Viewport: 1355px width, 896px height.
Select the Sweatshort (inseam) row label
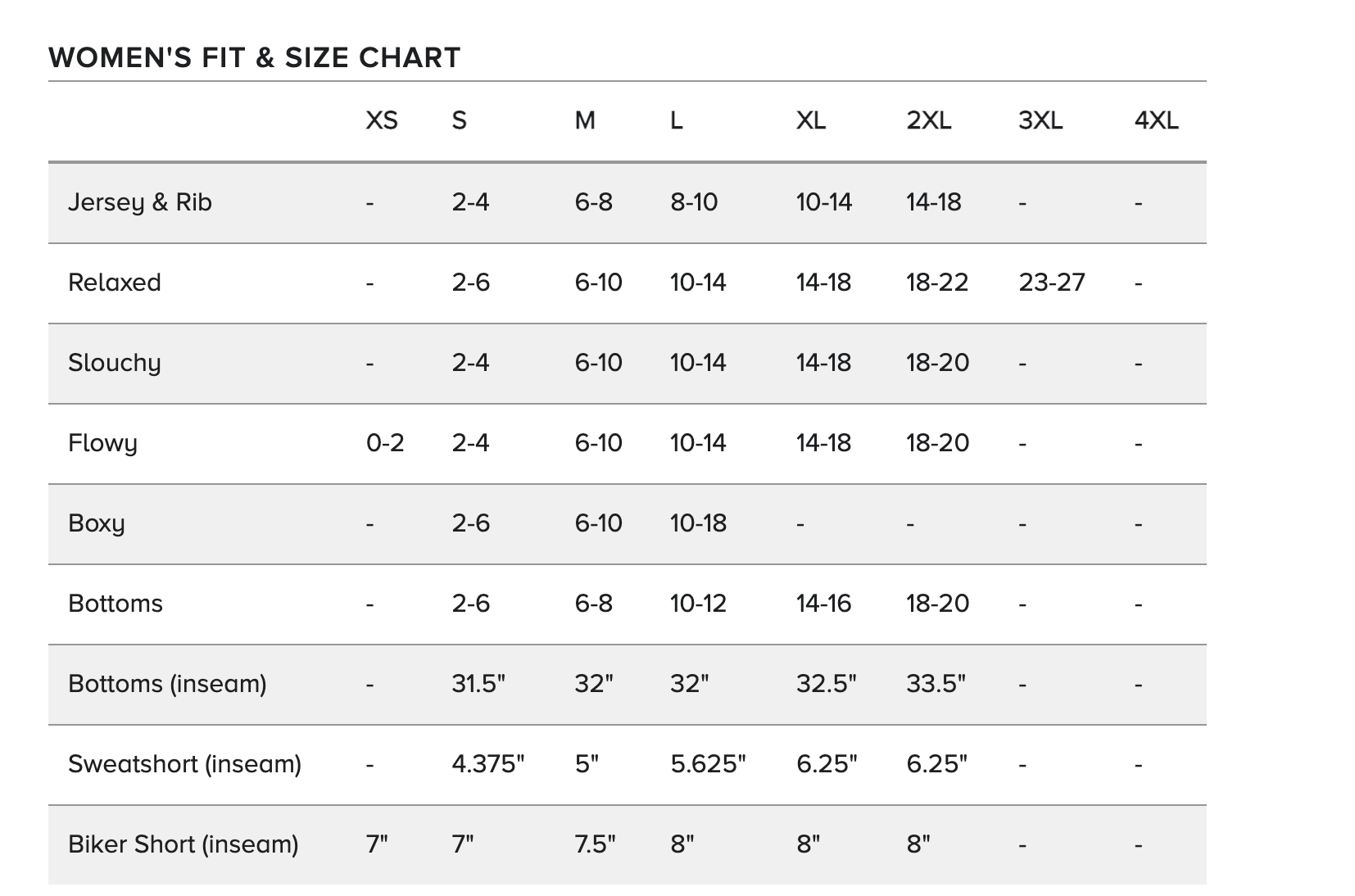pyautogui.click(x=184, y=764)
